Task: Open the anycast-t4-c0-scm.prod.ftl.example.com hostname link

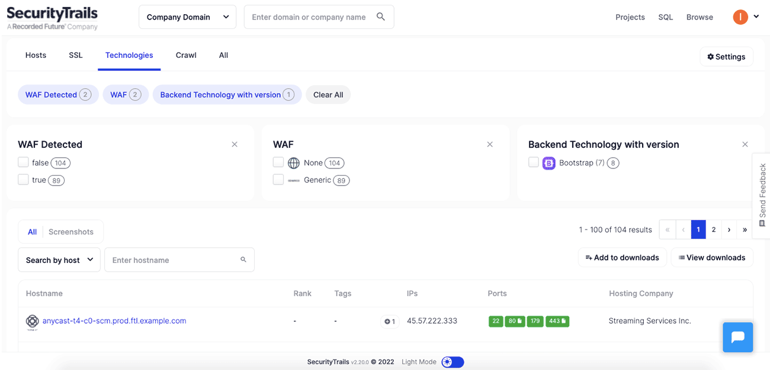Action: point(114,321)
